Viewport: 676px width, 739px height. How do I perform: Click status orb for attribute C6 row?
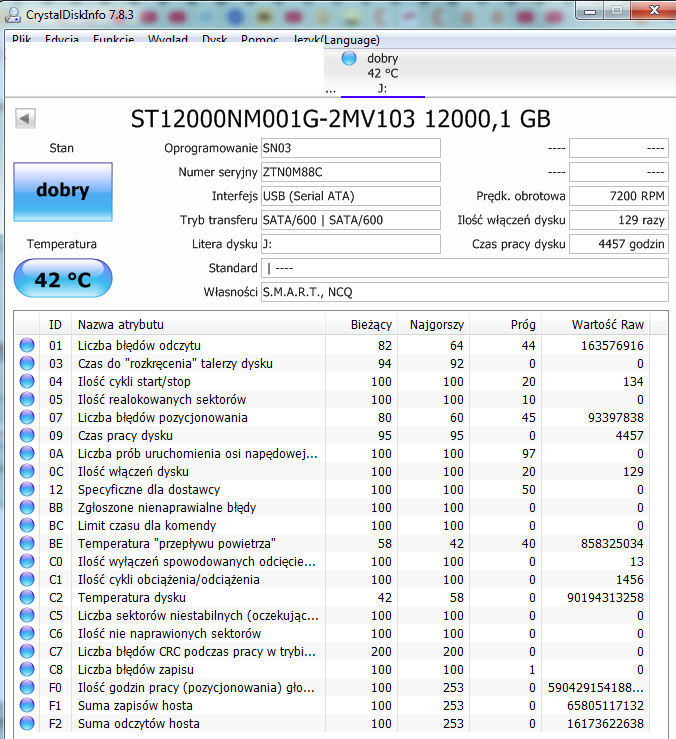click(x=27, y=633)
